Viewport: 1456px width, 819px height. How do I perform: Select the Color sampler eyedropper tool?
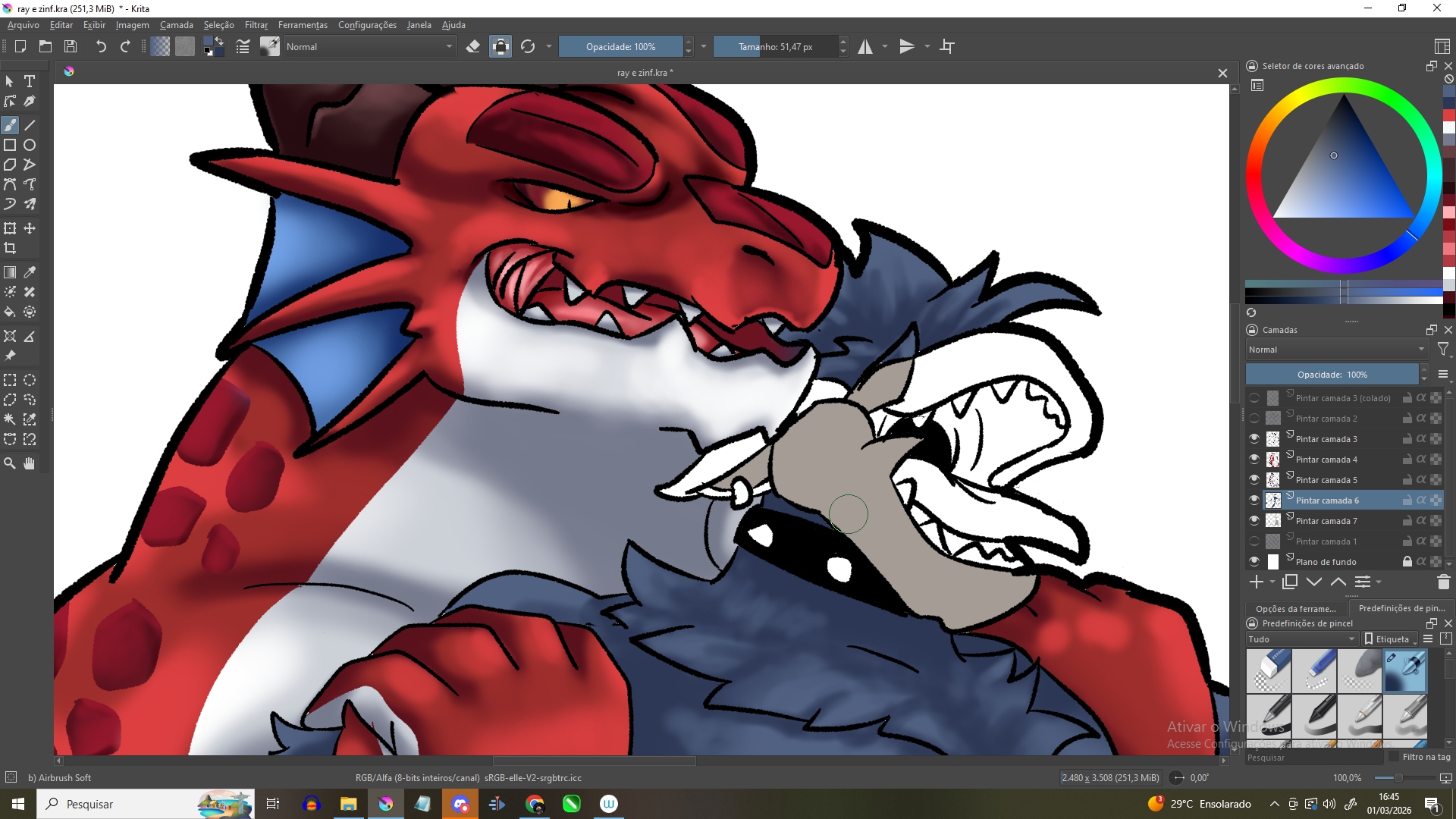point(30,272)
